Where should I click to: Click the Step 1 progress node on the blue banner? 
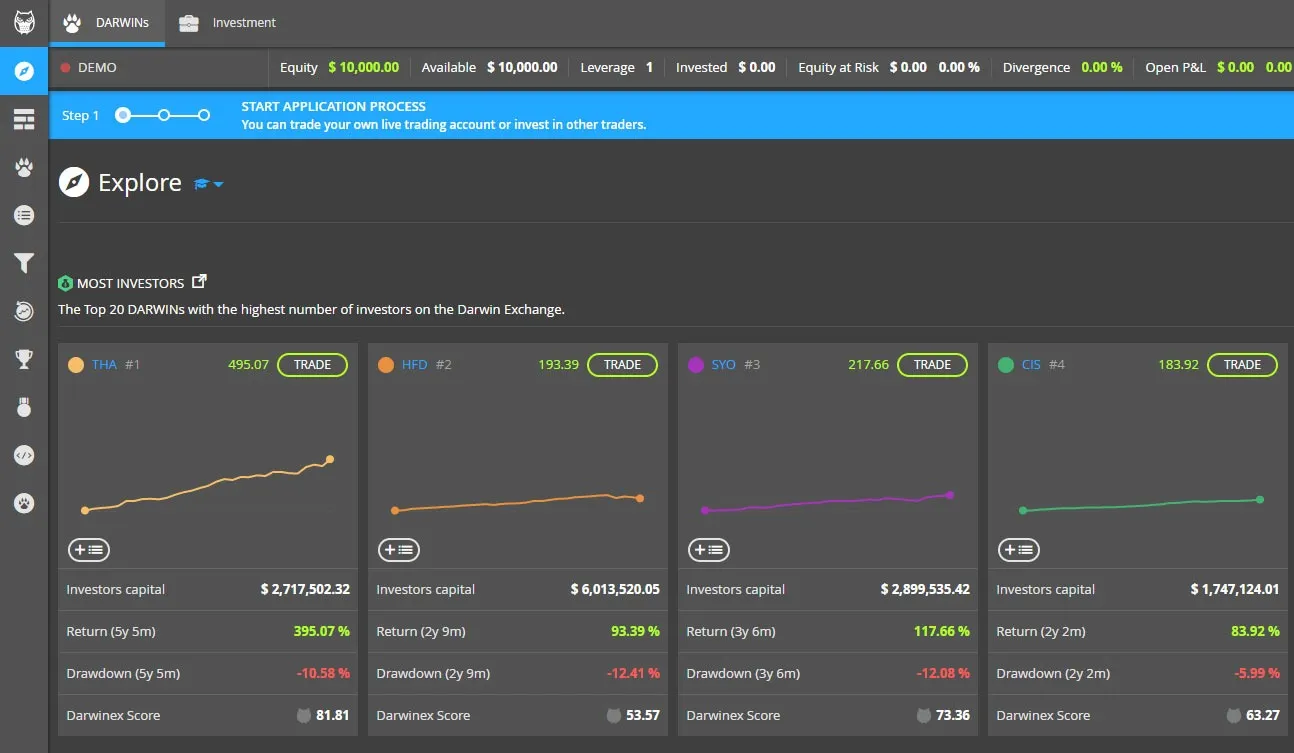click(x=121, y=115)
